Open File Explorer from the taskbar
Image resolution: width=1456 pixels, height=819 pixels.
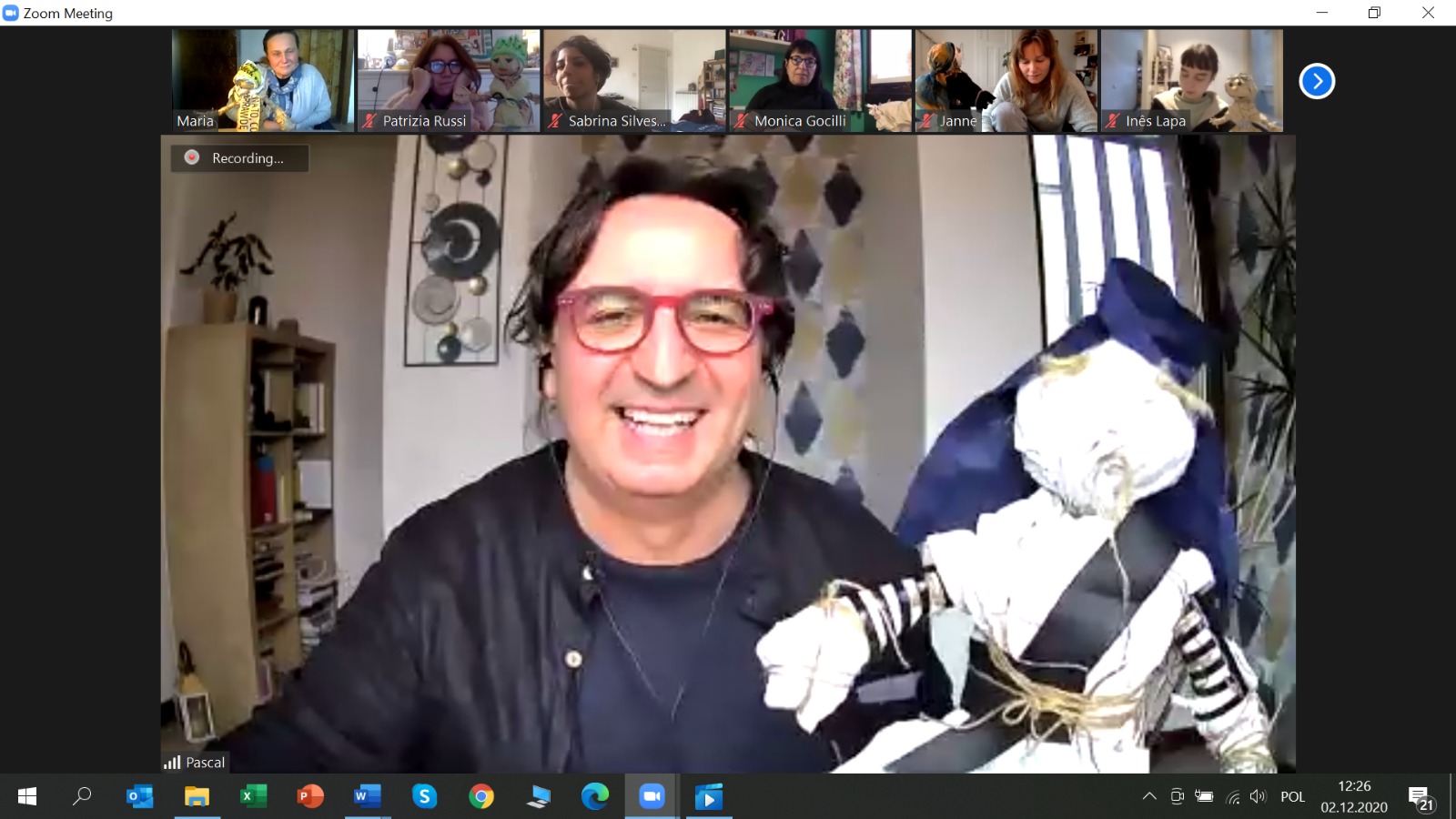coord(197,797)
